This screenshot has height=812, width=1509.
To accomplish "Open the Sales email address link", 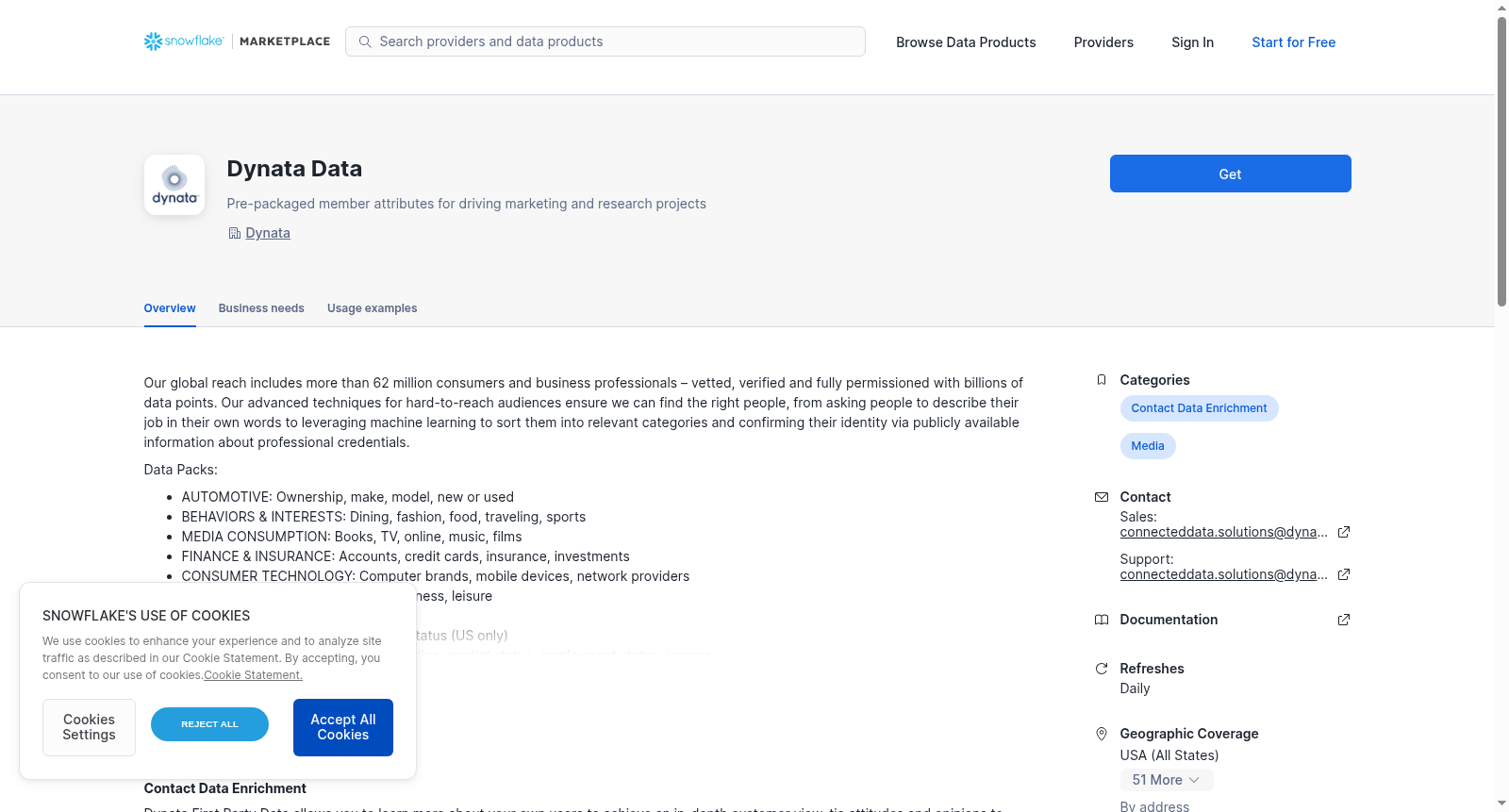I will pos(1224,532).
